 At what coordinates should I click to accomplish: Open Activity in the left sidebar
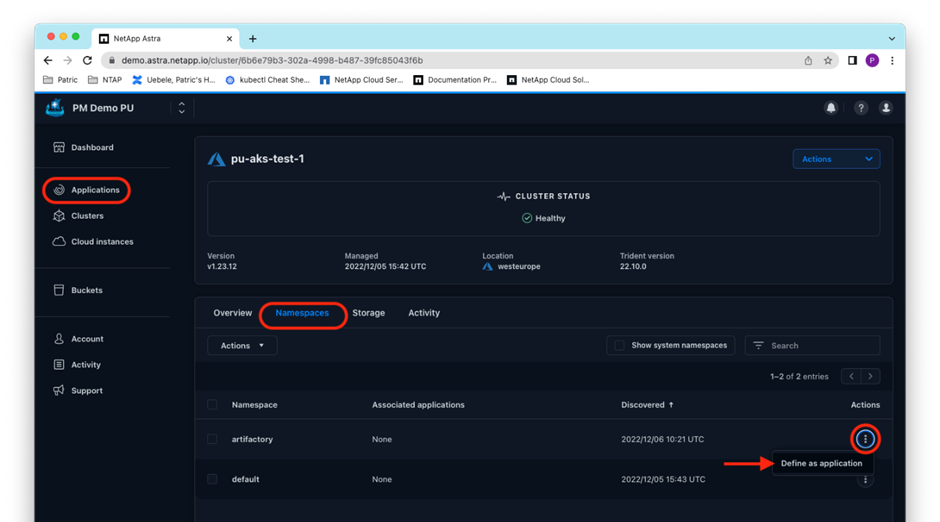[77, 364]
